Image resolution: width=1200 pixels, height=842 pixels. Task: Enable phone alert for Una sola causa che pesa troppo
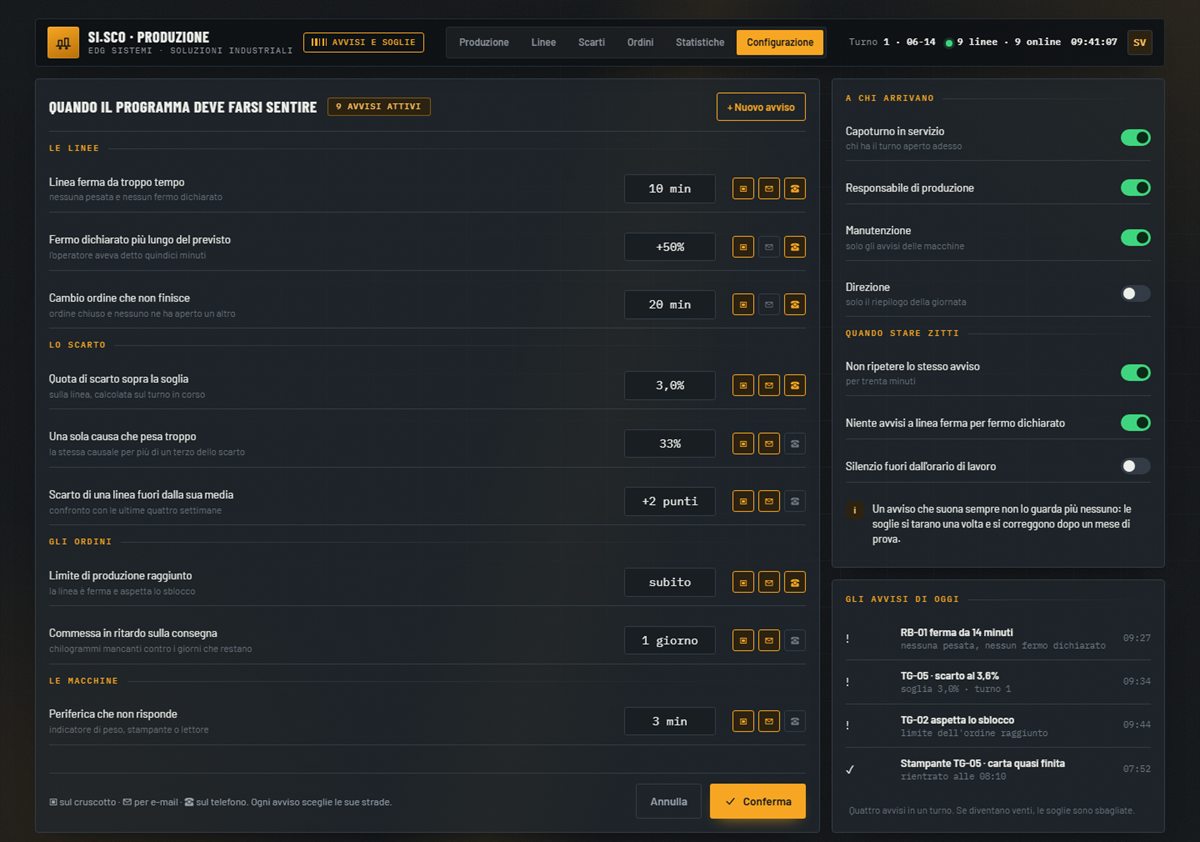click(x=795, y=443)
